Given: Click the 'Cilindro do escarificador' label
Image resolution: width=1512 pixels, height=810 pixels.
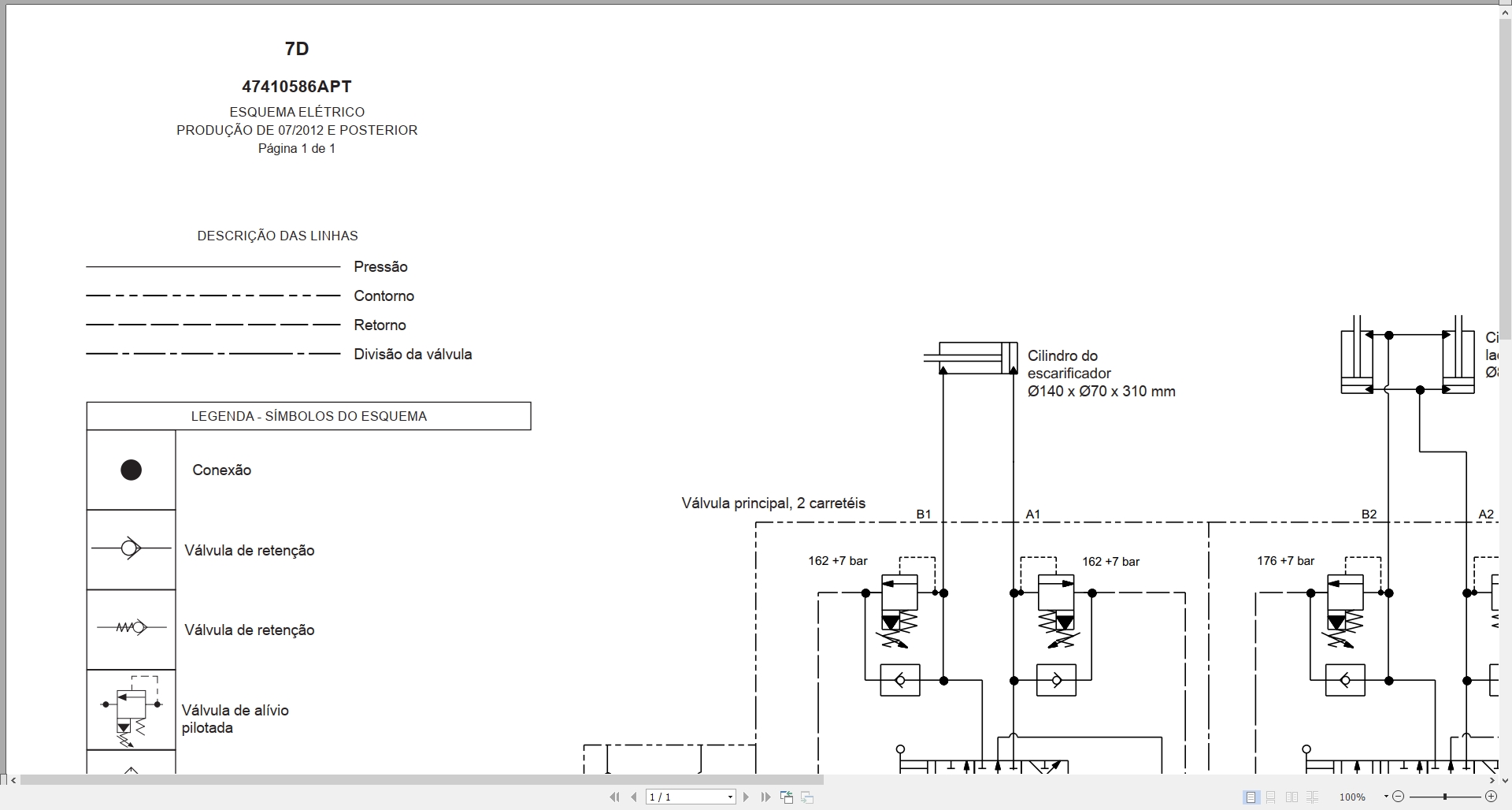Looking at the screenshot, I should [1069, 364].
